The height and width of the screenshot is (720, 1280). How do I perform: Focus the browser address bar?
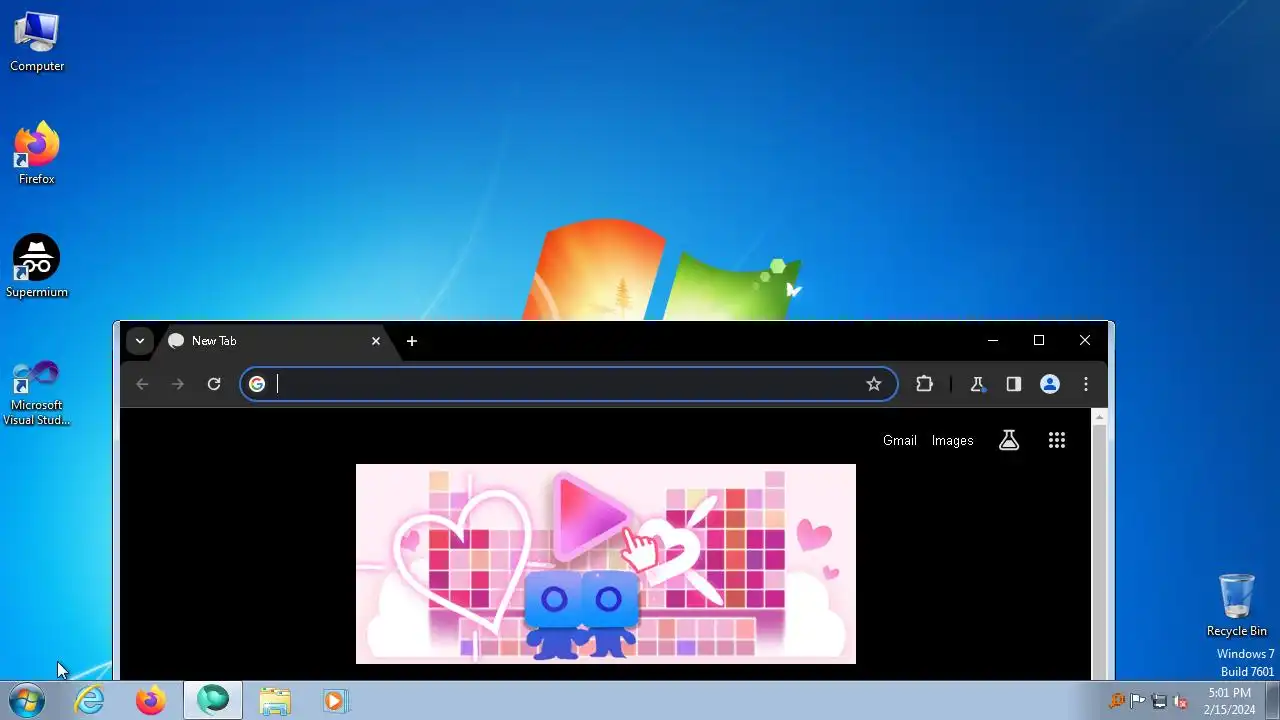[568, 384]
